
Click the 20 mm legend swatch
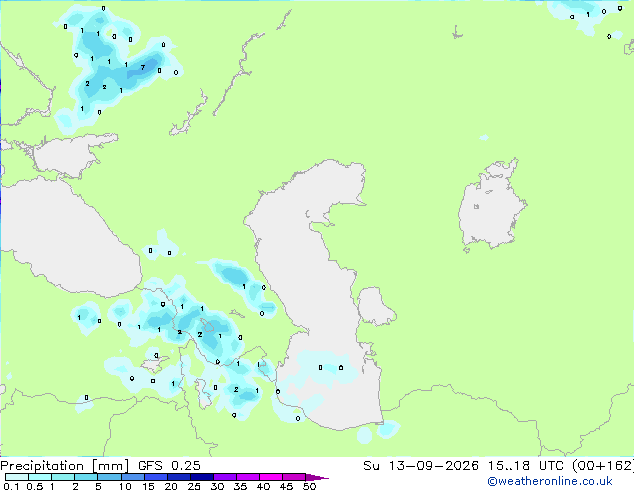click(179, 477)
